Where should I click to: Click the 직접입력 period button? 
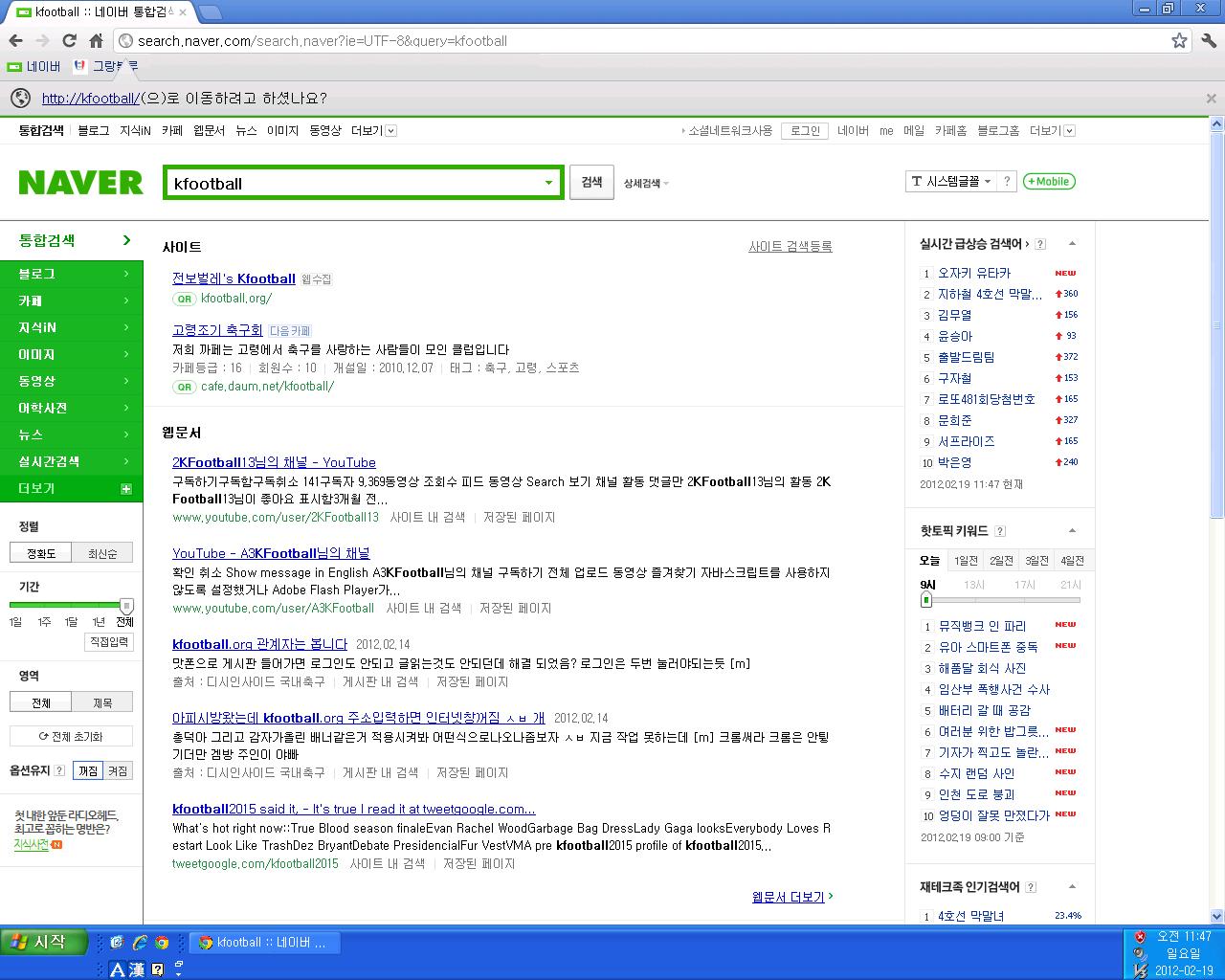[x=109, y=642]
